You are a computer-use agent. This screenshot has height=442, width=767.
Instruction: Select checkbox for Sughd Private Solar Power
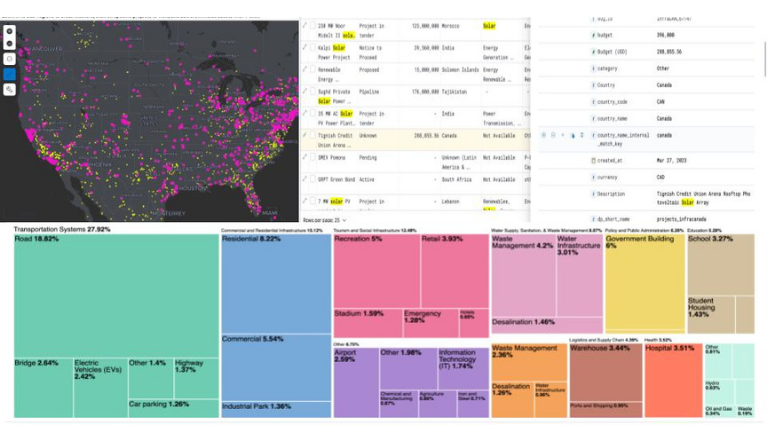(313, 91)
